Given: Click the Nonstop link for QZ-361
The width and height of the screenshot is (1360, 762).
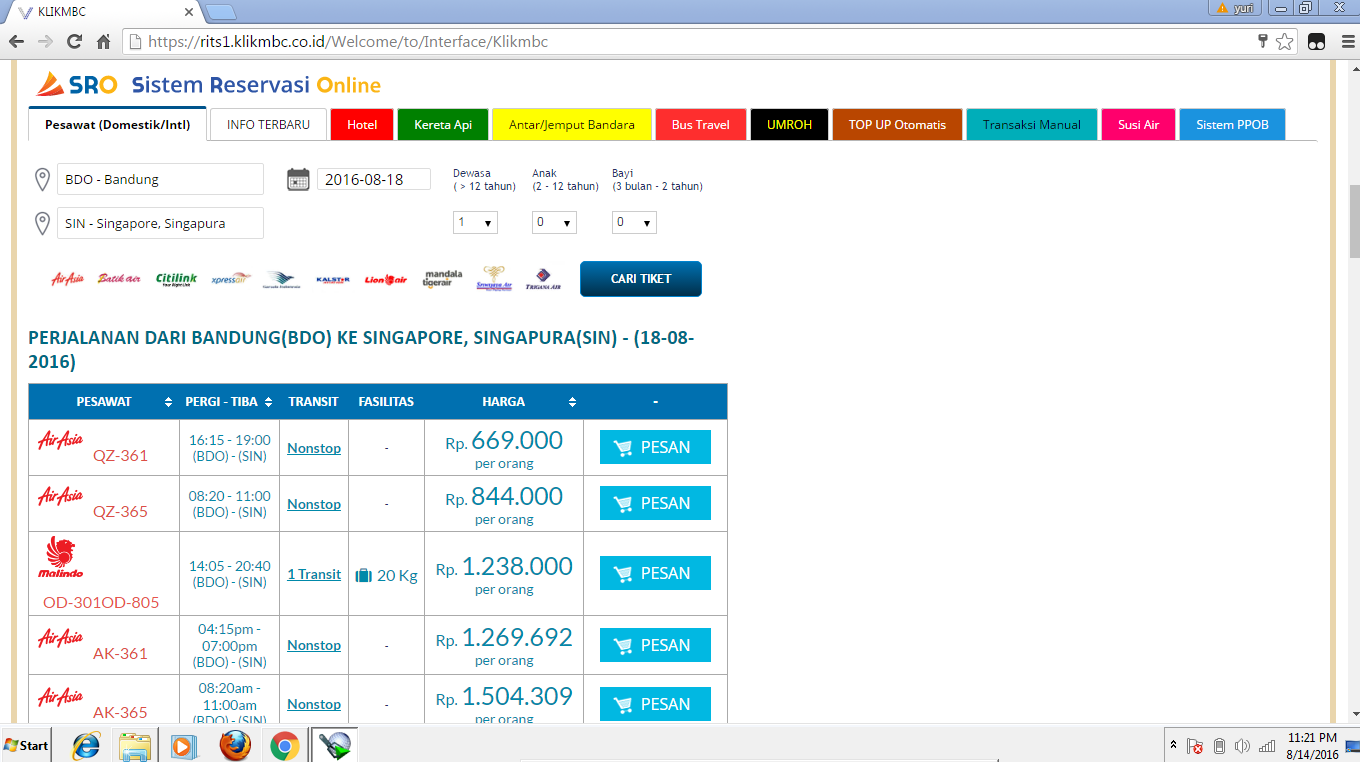Looking at the screenshot, I should pyautogui.click(x=314, y=448).
